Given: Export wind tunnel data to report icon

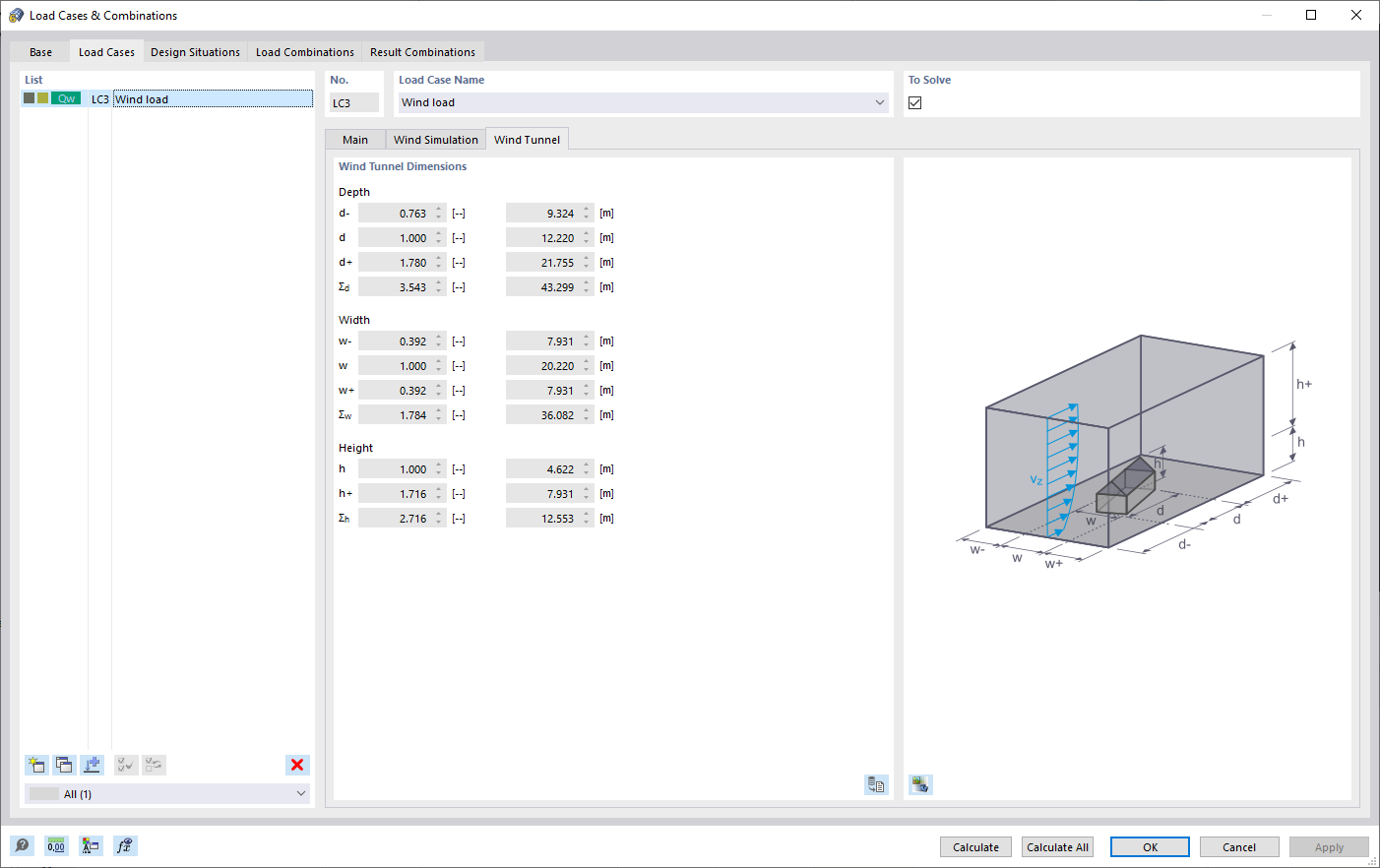Looking at the screenshot, I should (x=876, y=784).
